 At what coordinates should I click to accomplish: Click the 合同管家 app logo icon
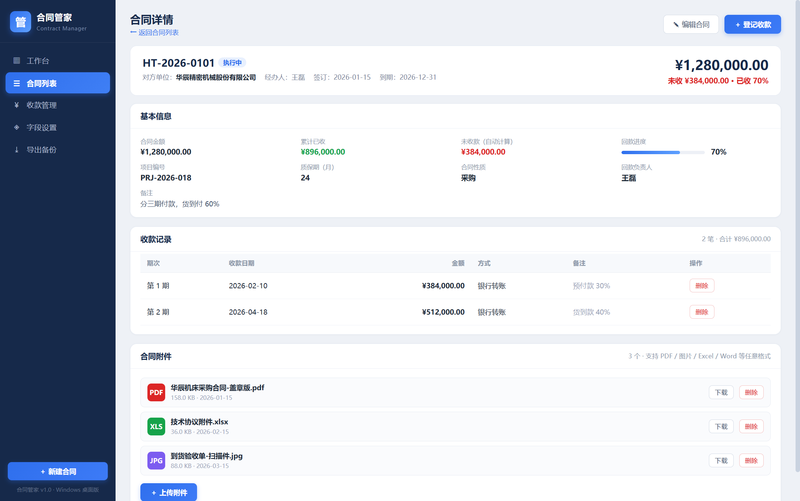tap(20, 22)
